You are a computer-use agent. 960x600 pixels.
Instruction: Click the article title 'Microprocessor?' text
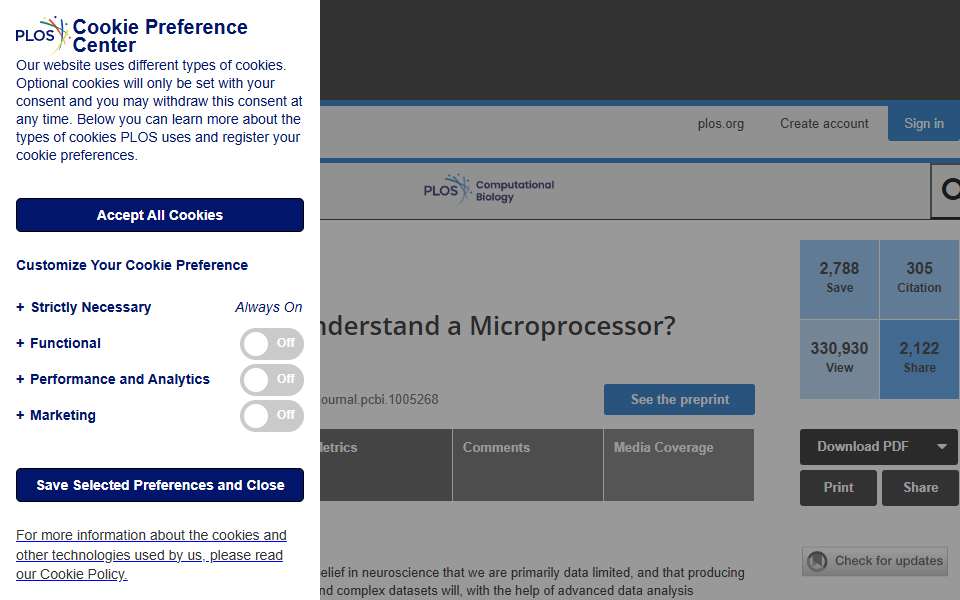coord(572,326)
